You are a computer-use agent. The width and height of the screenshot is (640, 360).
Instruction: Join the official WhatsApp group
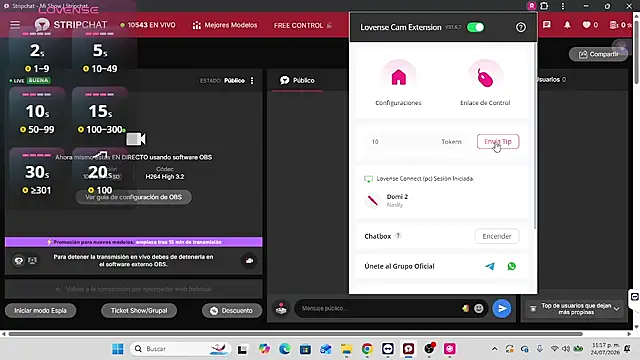click(511, 267)
